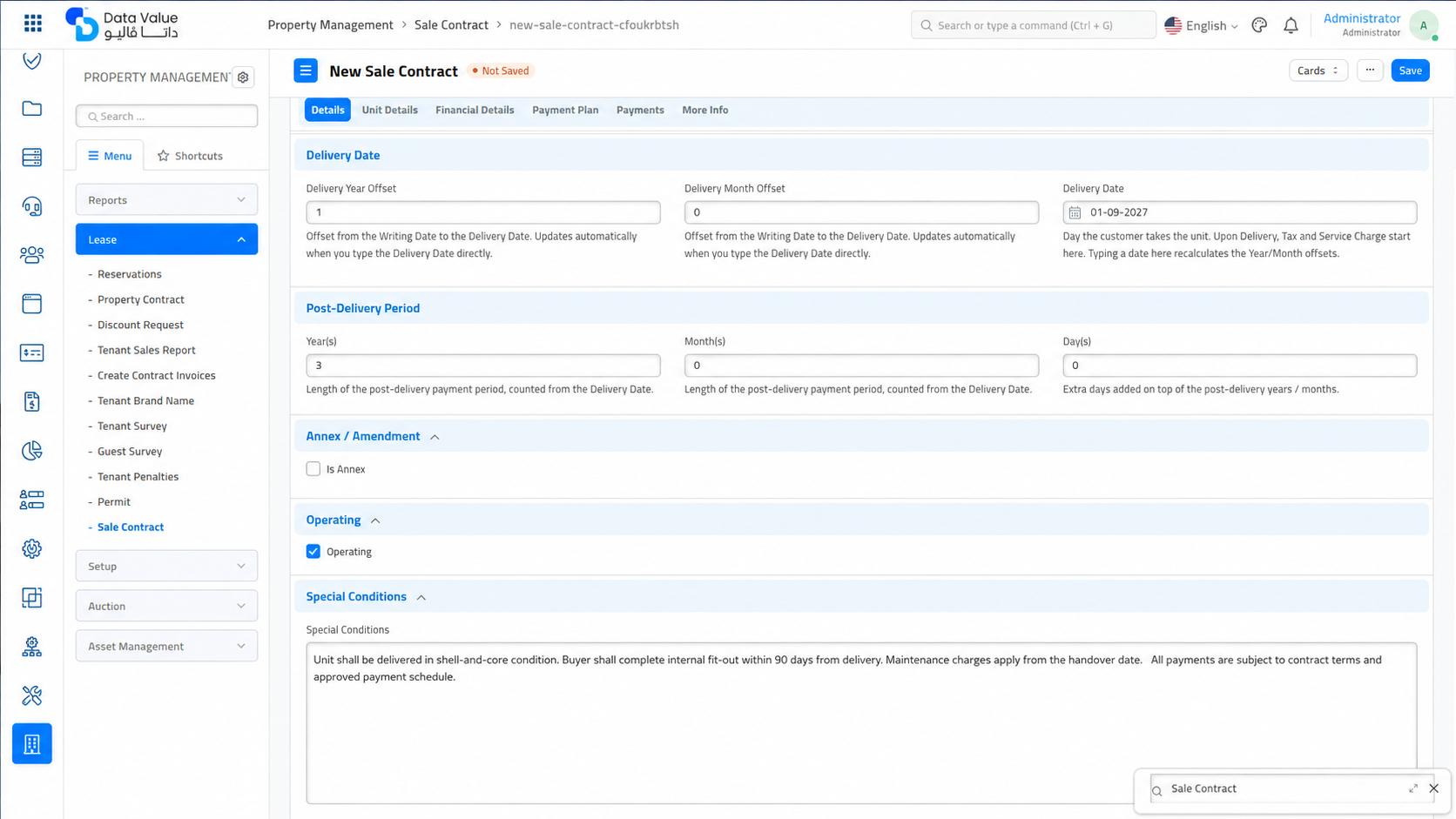Switch to the Unit Details tab
Image resolution: width=1456 pixels, height=819 pixels.
click(x=389, y=110)
